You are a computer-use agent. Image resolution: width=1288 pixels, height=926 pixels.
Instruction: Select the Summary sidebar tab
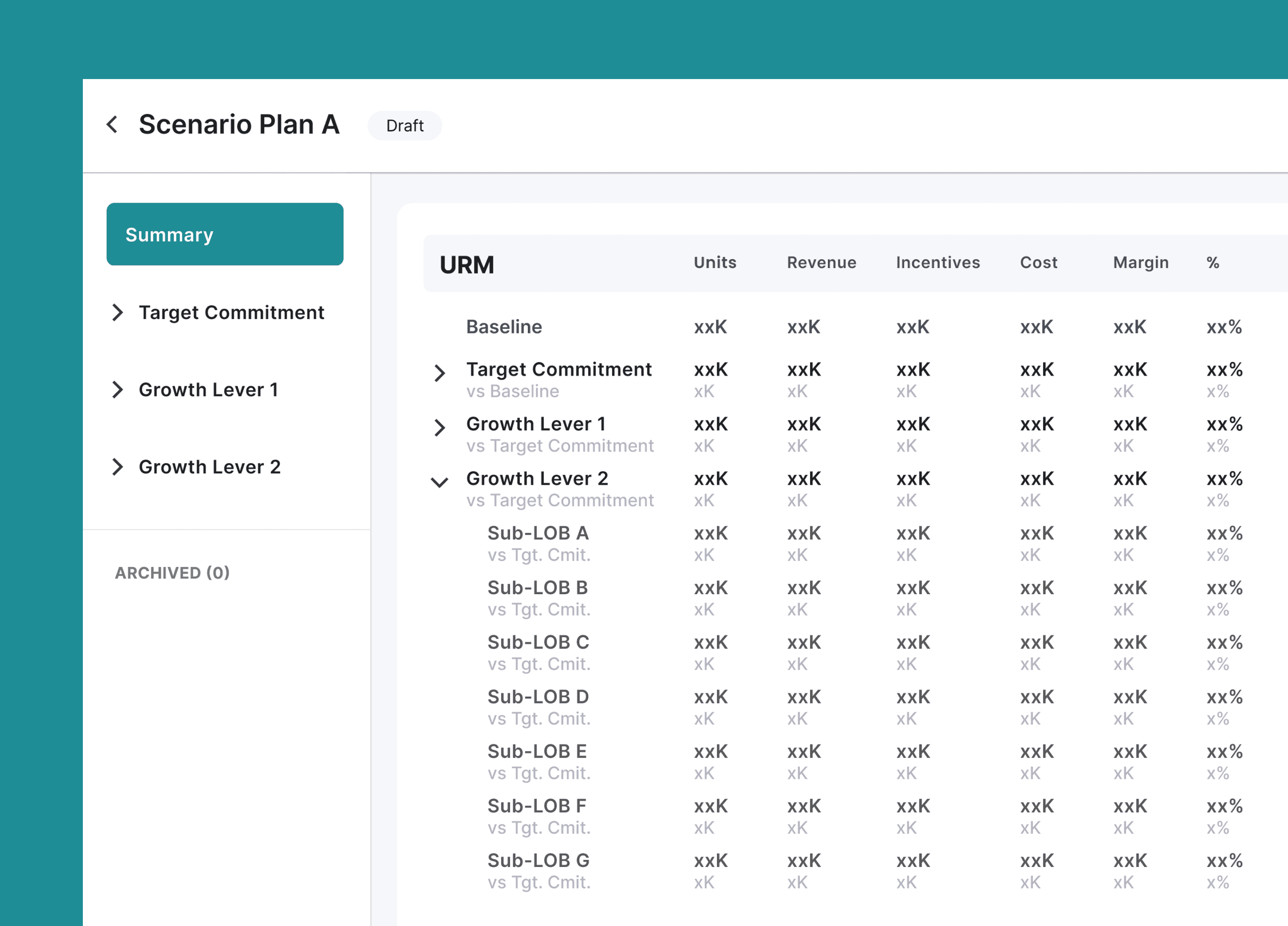point(225,234)
